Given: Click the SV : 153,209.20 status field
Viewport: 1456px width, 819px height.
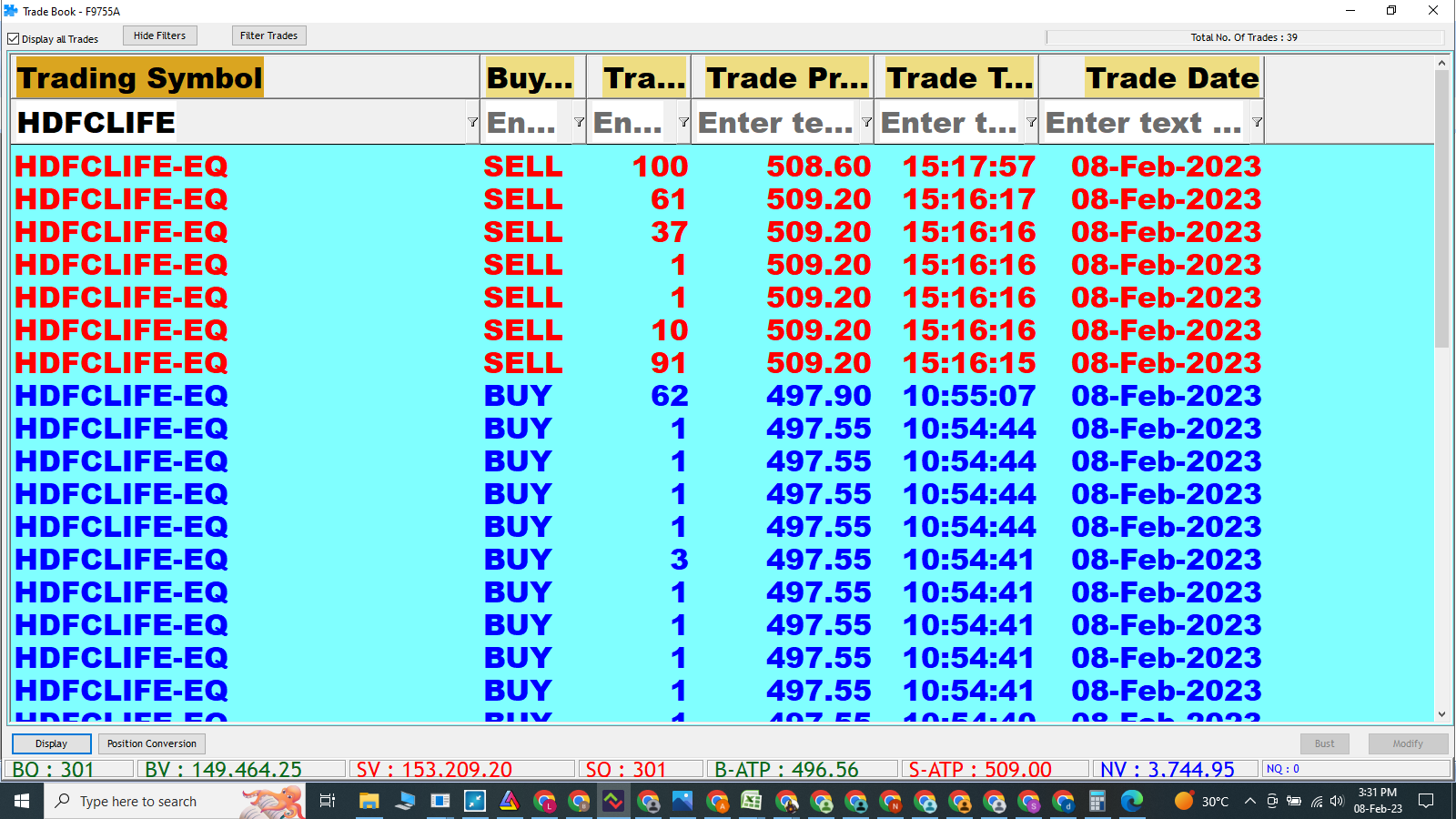Looking at the screenshot, I should [x=461, y=769].
